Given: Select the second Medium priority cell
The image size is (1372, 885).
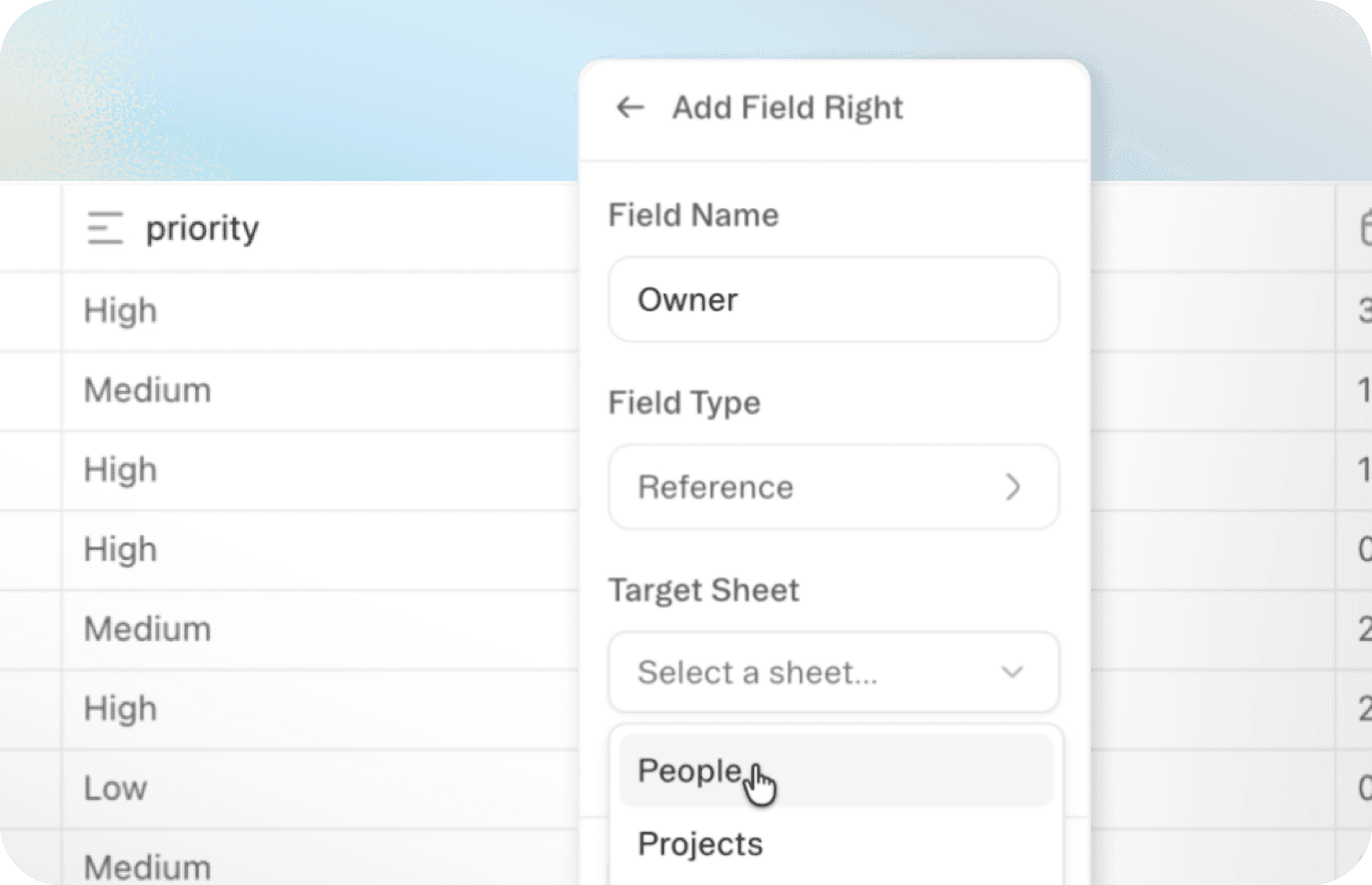Looking at the screenshot, I should point(147,629).
